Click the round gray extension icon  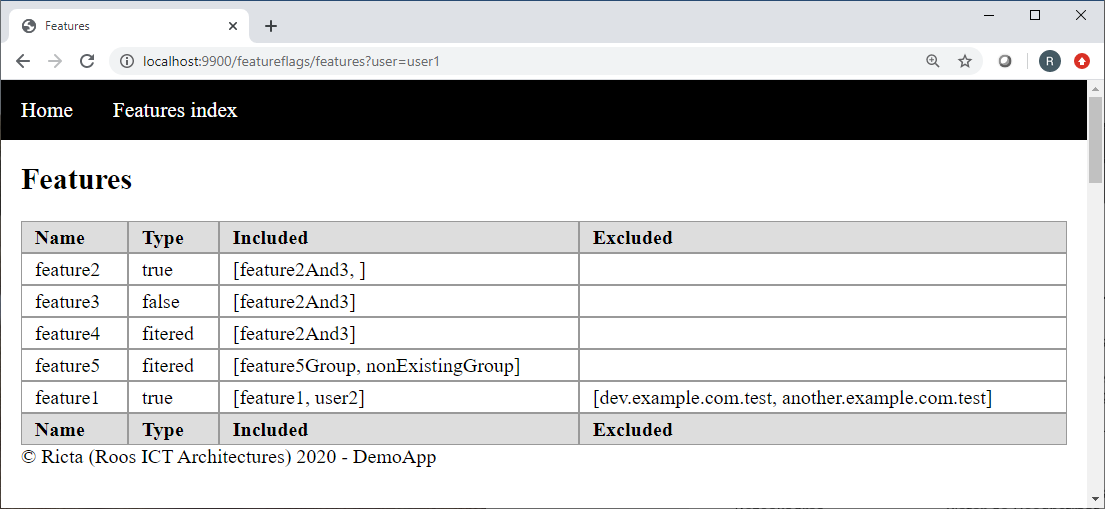tap(1005, 61)
